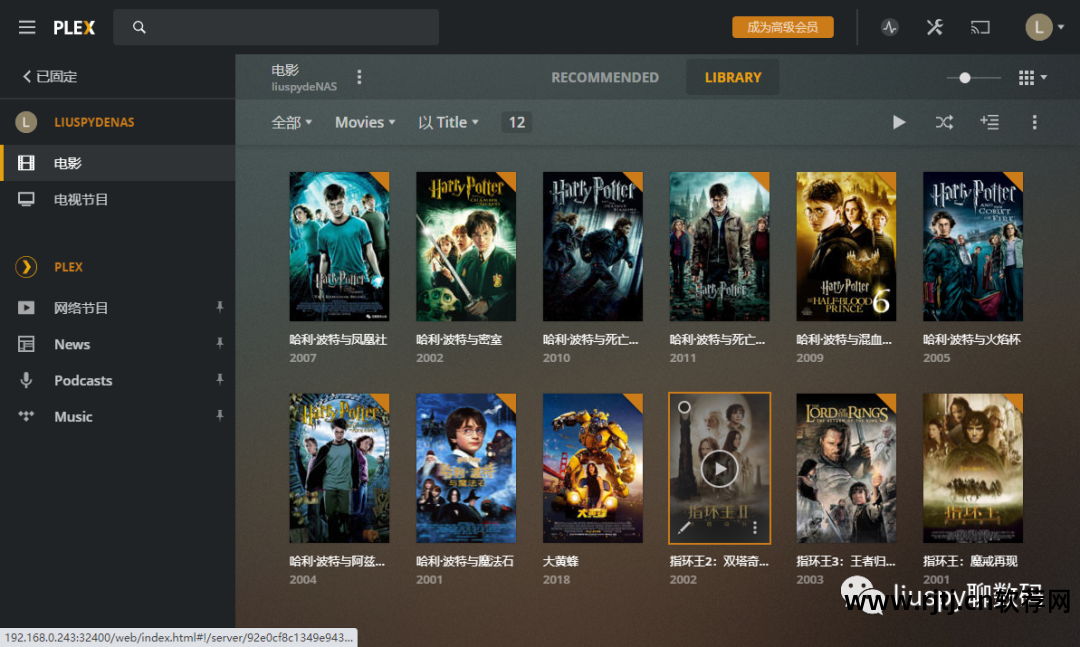Focus the search input field

276,28
